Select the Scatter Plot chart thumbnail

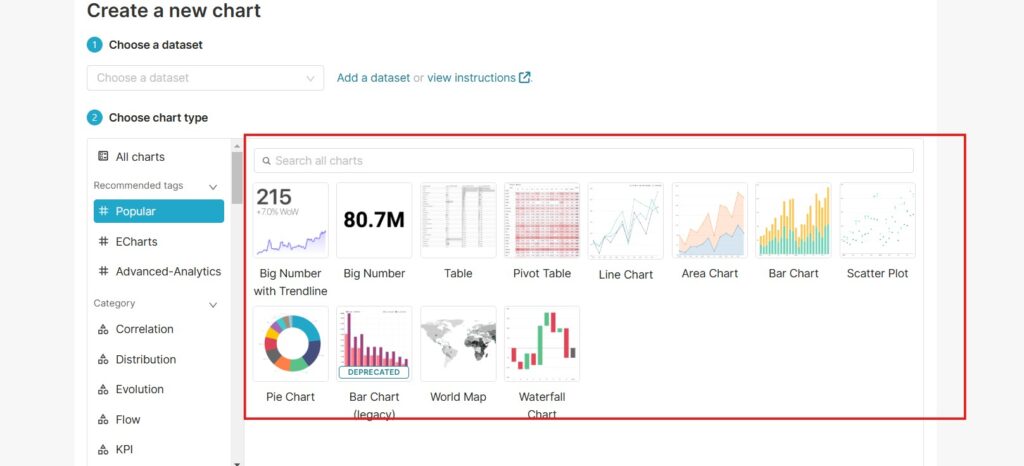[x=877, y=220]
